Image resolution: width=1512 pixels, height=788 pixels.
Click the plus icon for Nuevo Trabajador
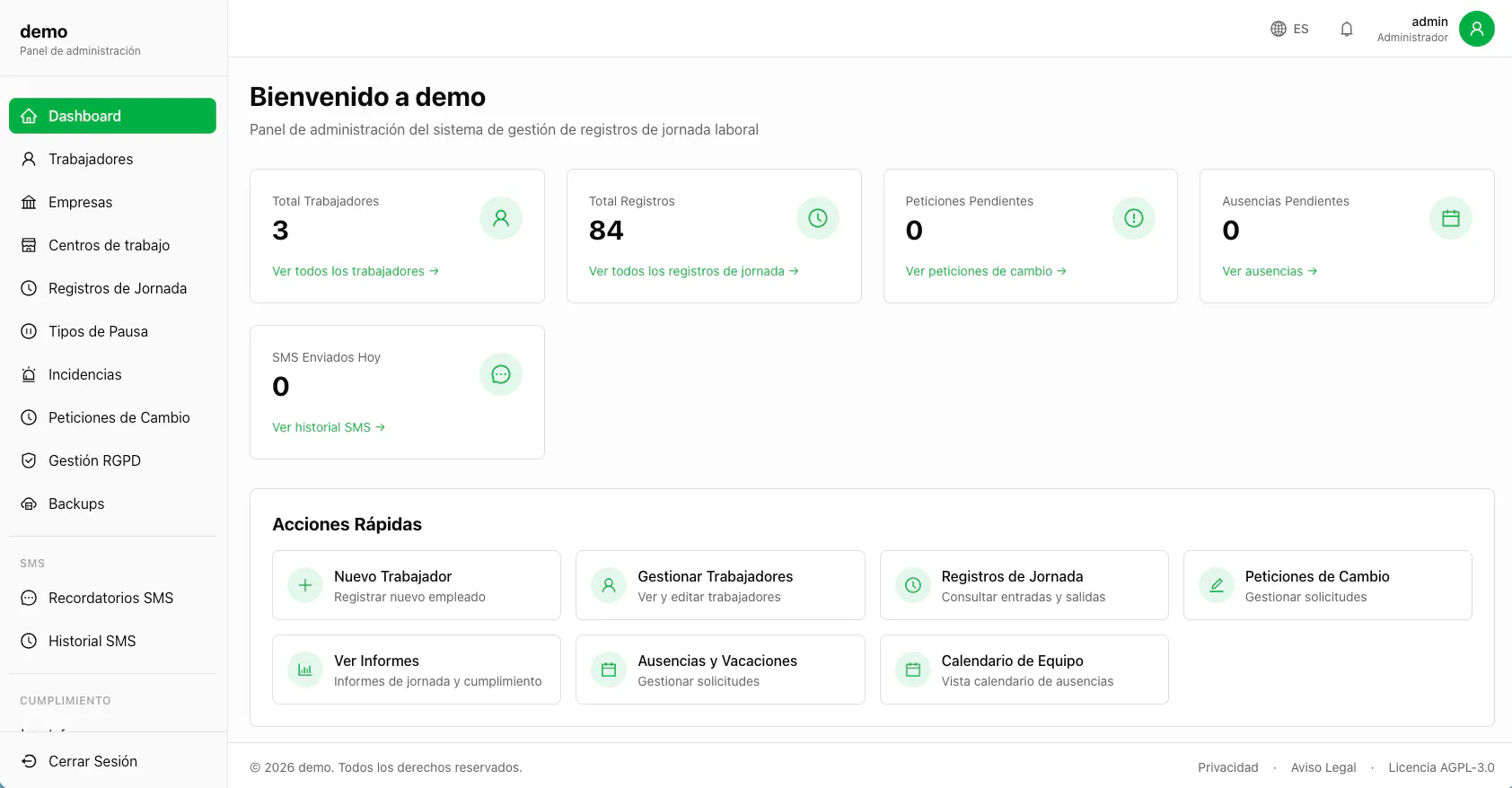click(x=305, y=585)
